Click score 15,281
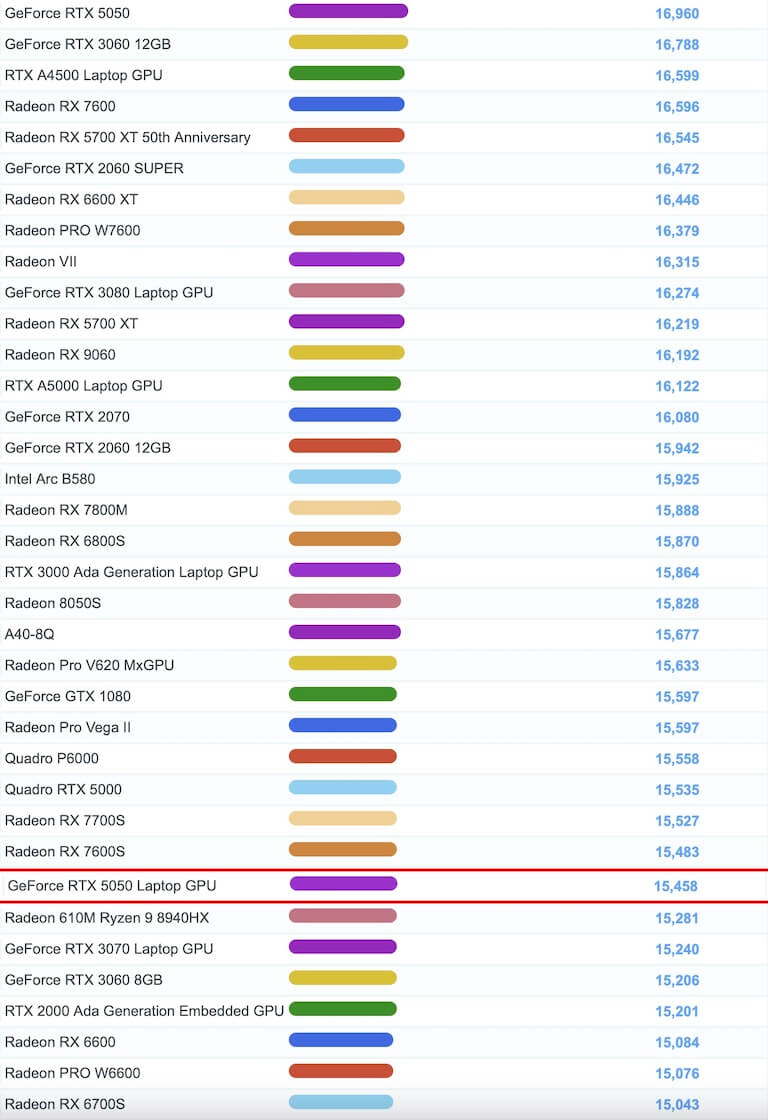Viewport: 768px width, 1120px height. (677, 919)
